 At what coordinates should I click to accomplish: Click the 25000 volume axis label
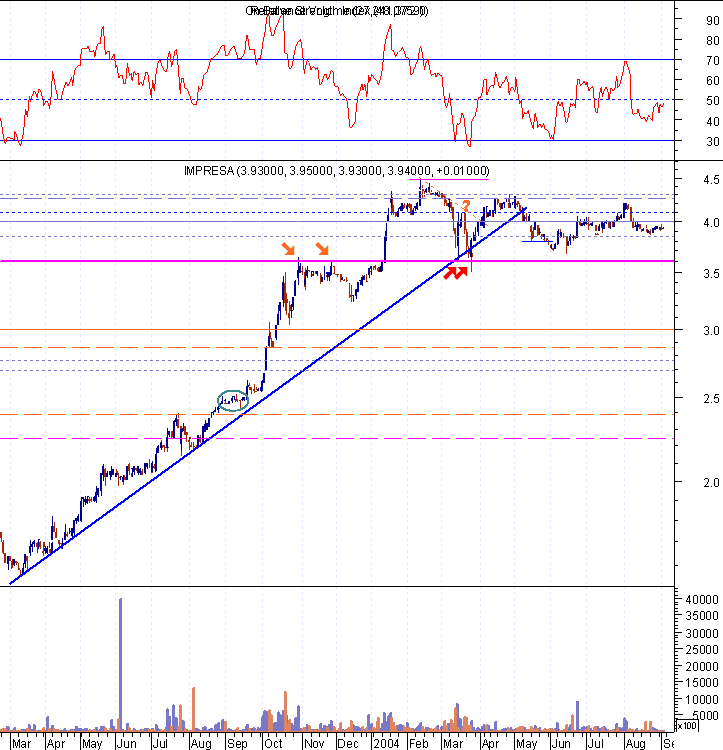click(701, 650)
